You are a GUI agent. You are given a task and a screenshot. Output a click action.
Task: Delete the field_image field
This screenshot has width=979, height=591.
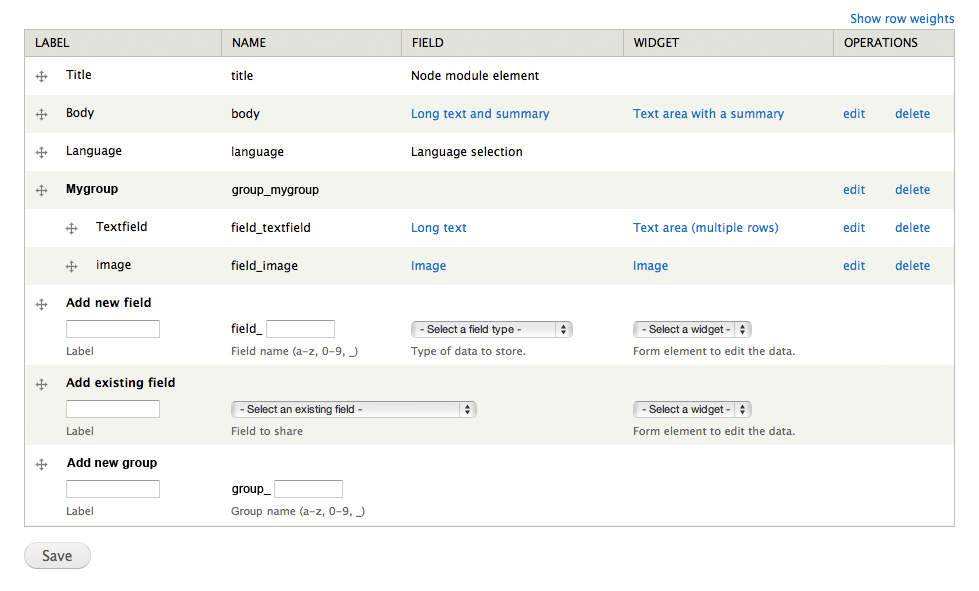912,266
